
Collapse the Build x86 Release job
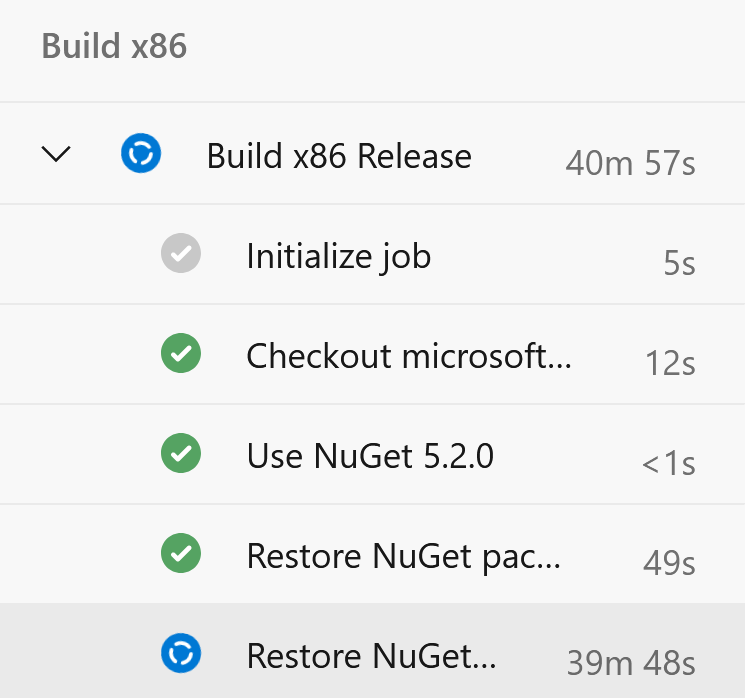[x=58, y=155]
